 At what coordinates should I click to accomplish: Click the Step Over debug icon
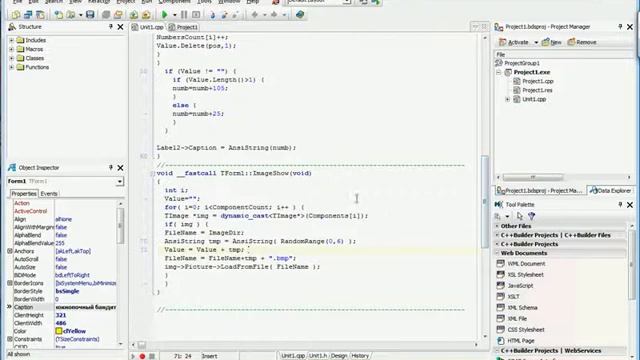(x=224, y=15)
